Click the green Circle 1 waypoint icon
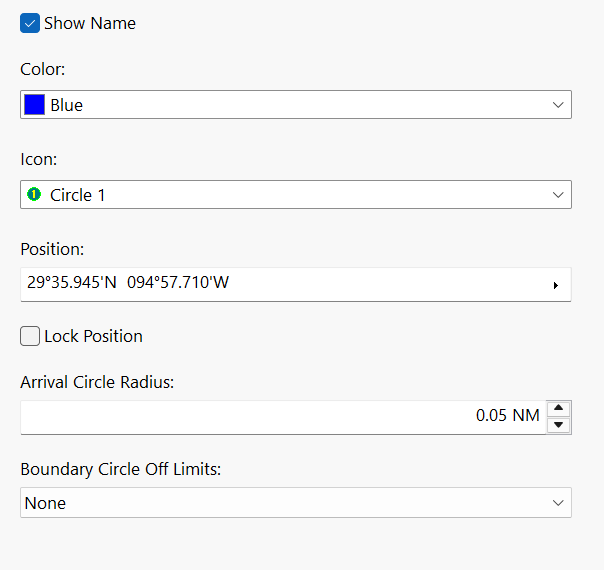 tap(34, 195)
